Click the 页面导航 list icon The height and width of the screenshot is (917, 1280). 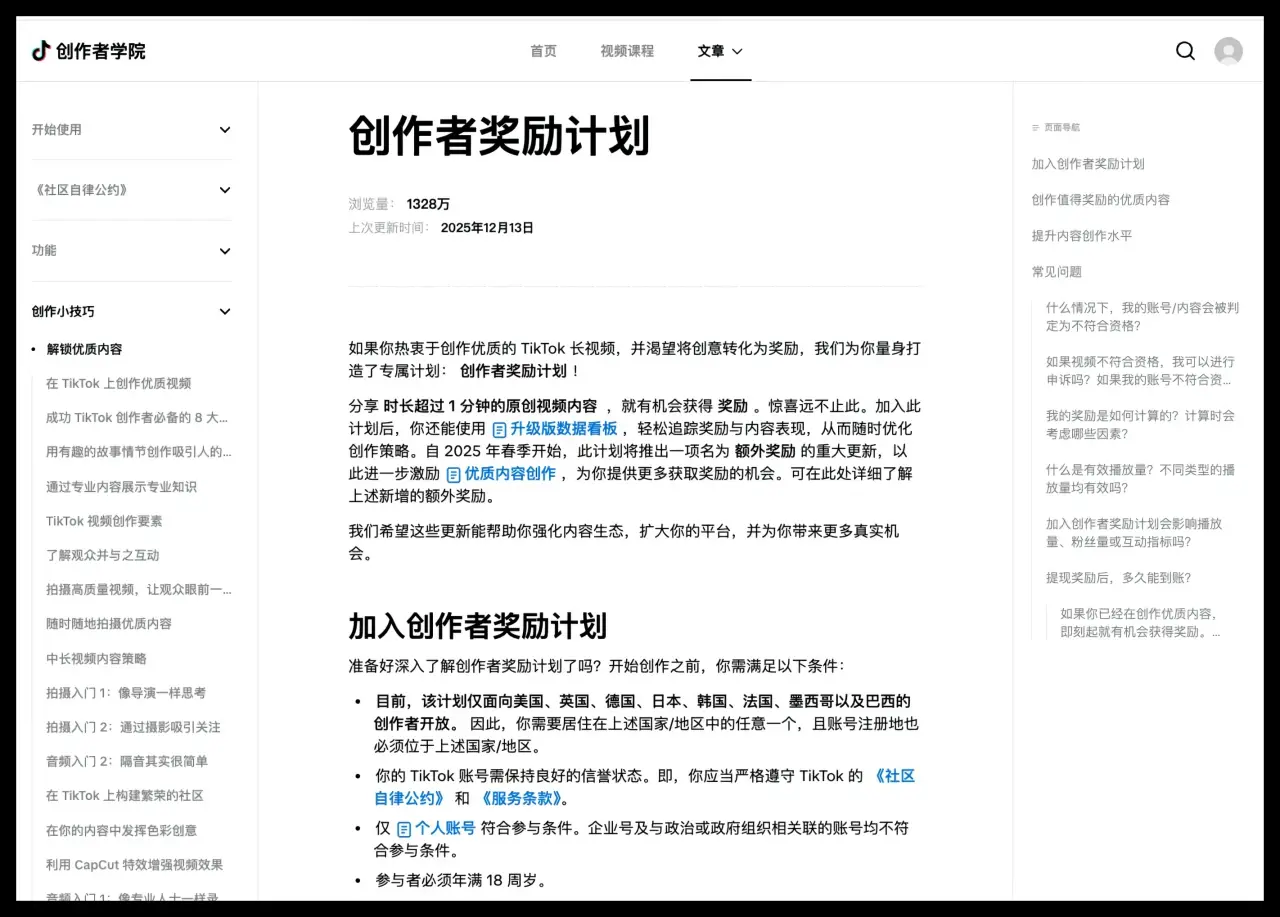1036,128
